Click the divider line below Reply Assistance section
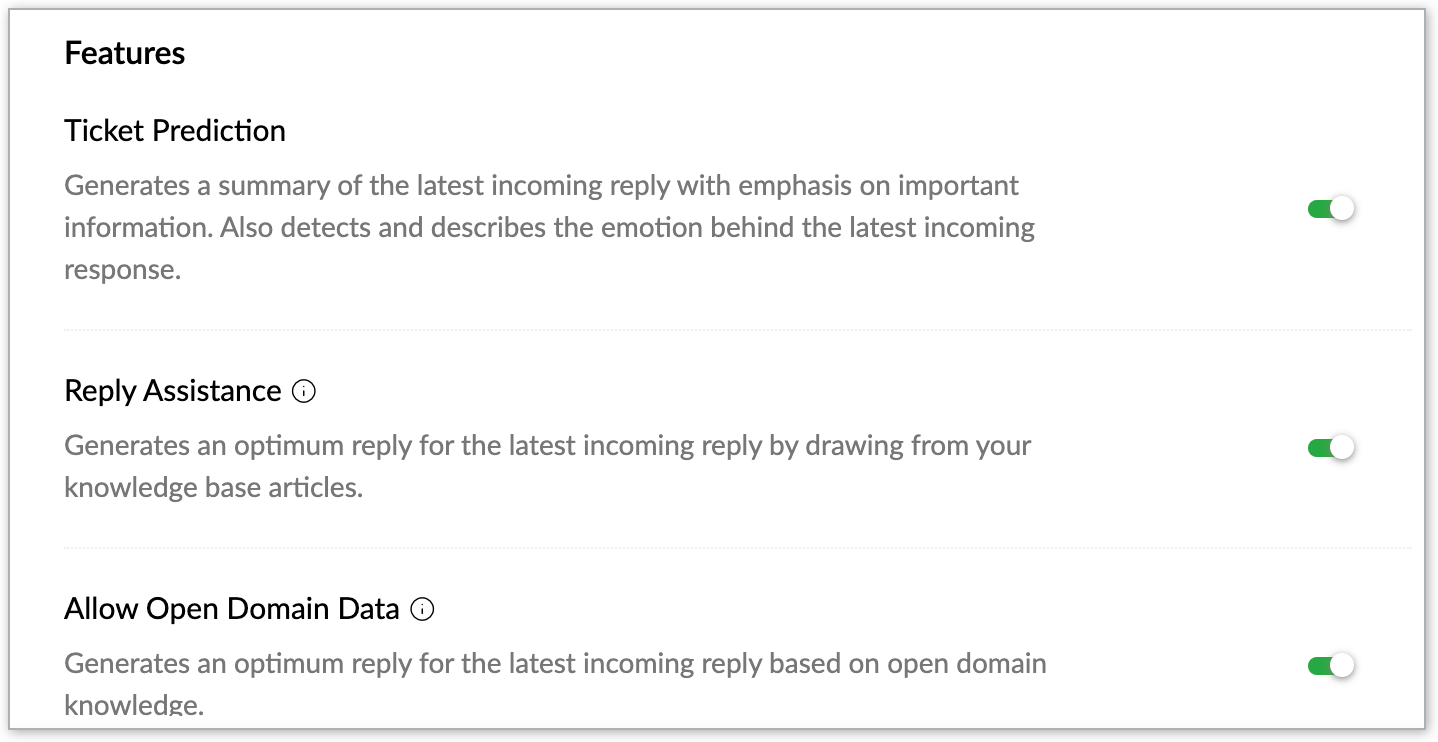Viewport: 1438px width, 742px height. (x=737, y=548)
